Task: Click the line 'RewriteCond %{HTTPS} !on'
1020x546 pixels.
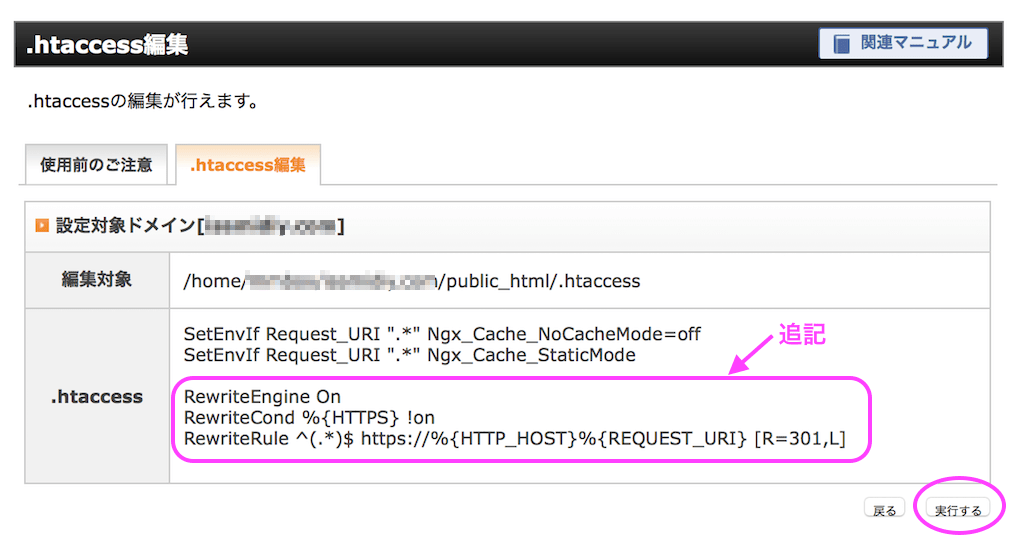Action: (x=309, y=417)
